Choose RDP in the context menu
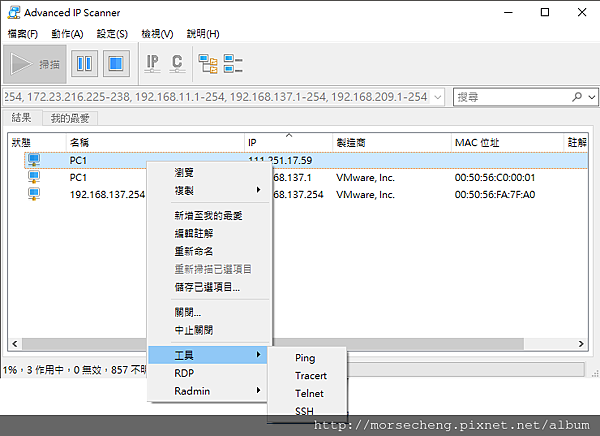Screen dimensions: 600x436 [x=208, y=373]
